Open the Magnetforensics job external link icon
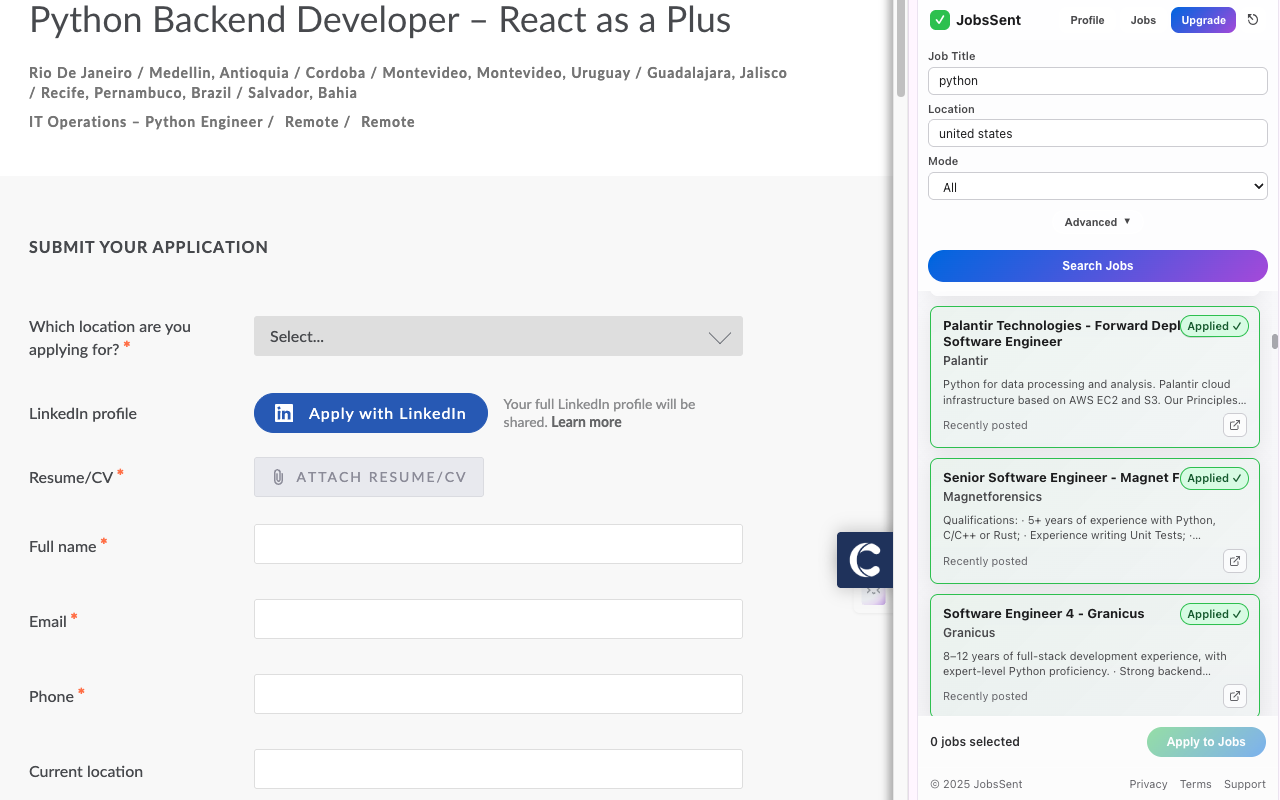Image resolution: width=1280 pixels, height=800 pixels. point(1235,561)
